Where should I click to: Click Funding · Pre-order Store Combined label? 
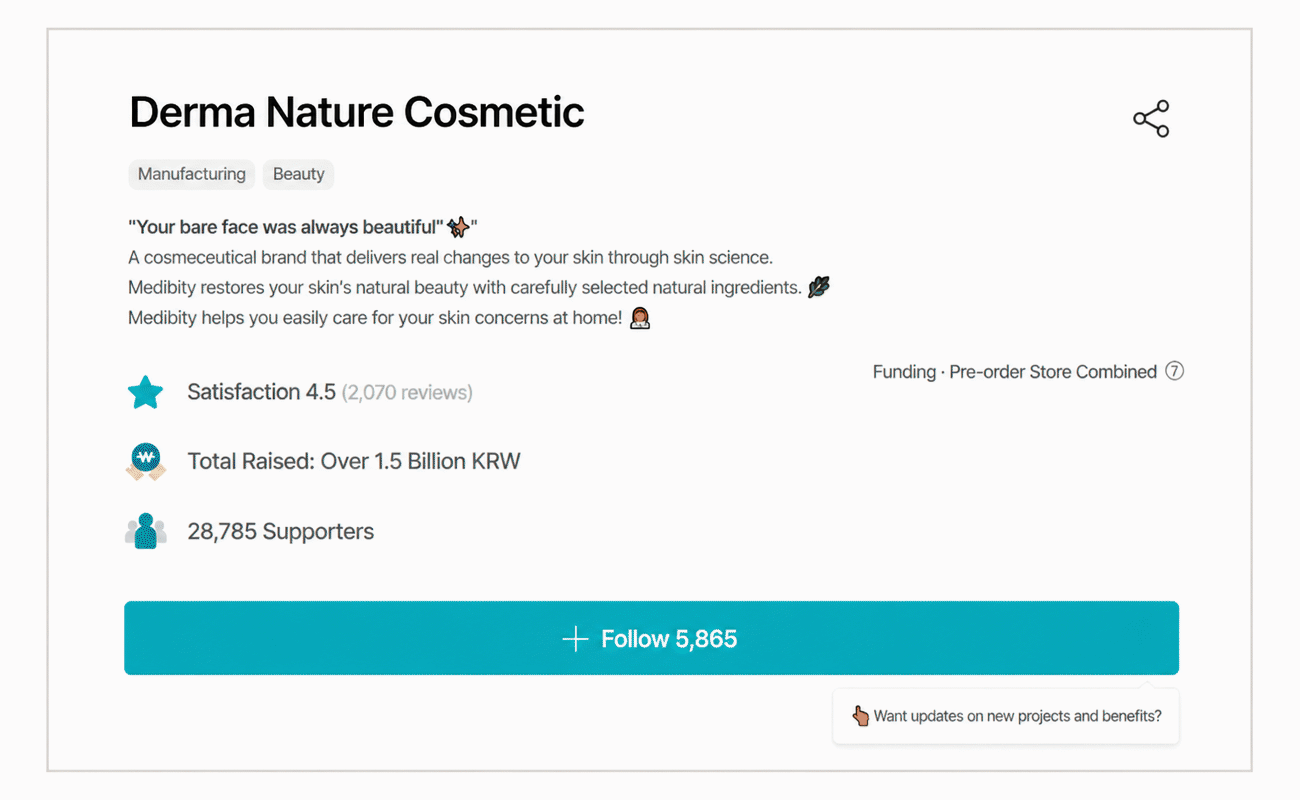click(1015, 371)
